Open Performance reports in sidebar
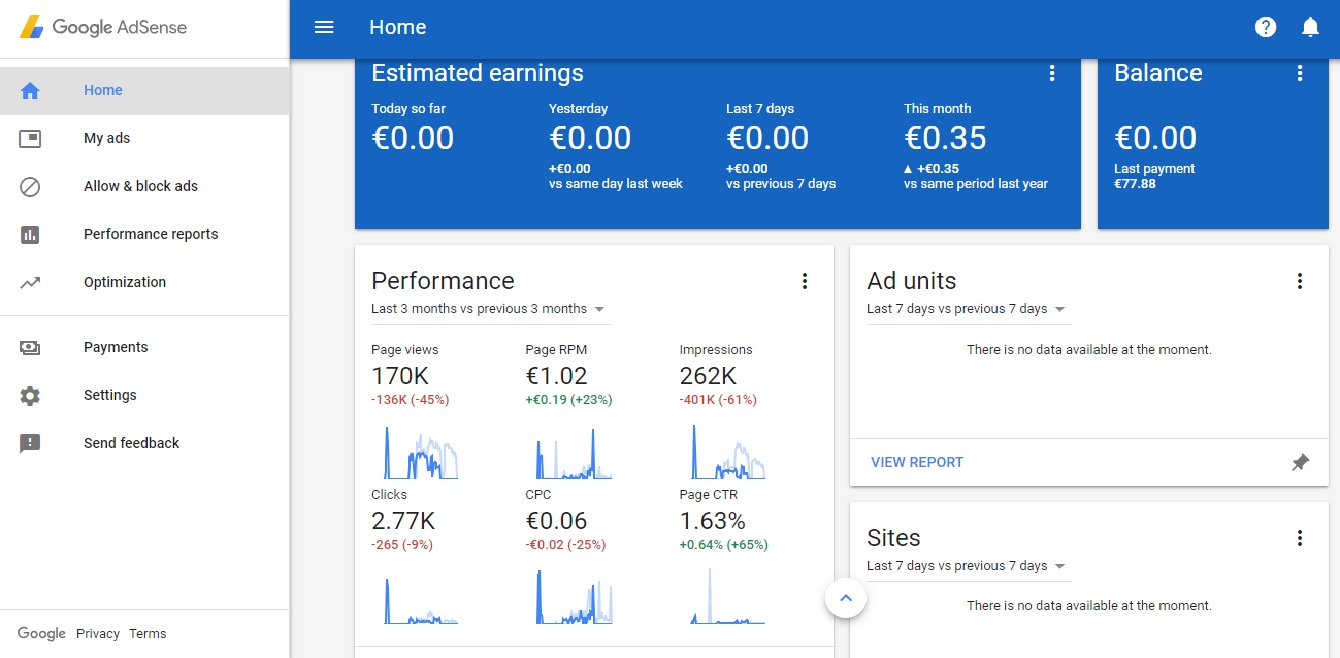Viewport: 1340px width, 658px height. click(x=150, y=234)
